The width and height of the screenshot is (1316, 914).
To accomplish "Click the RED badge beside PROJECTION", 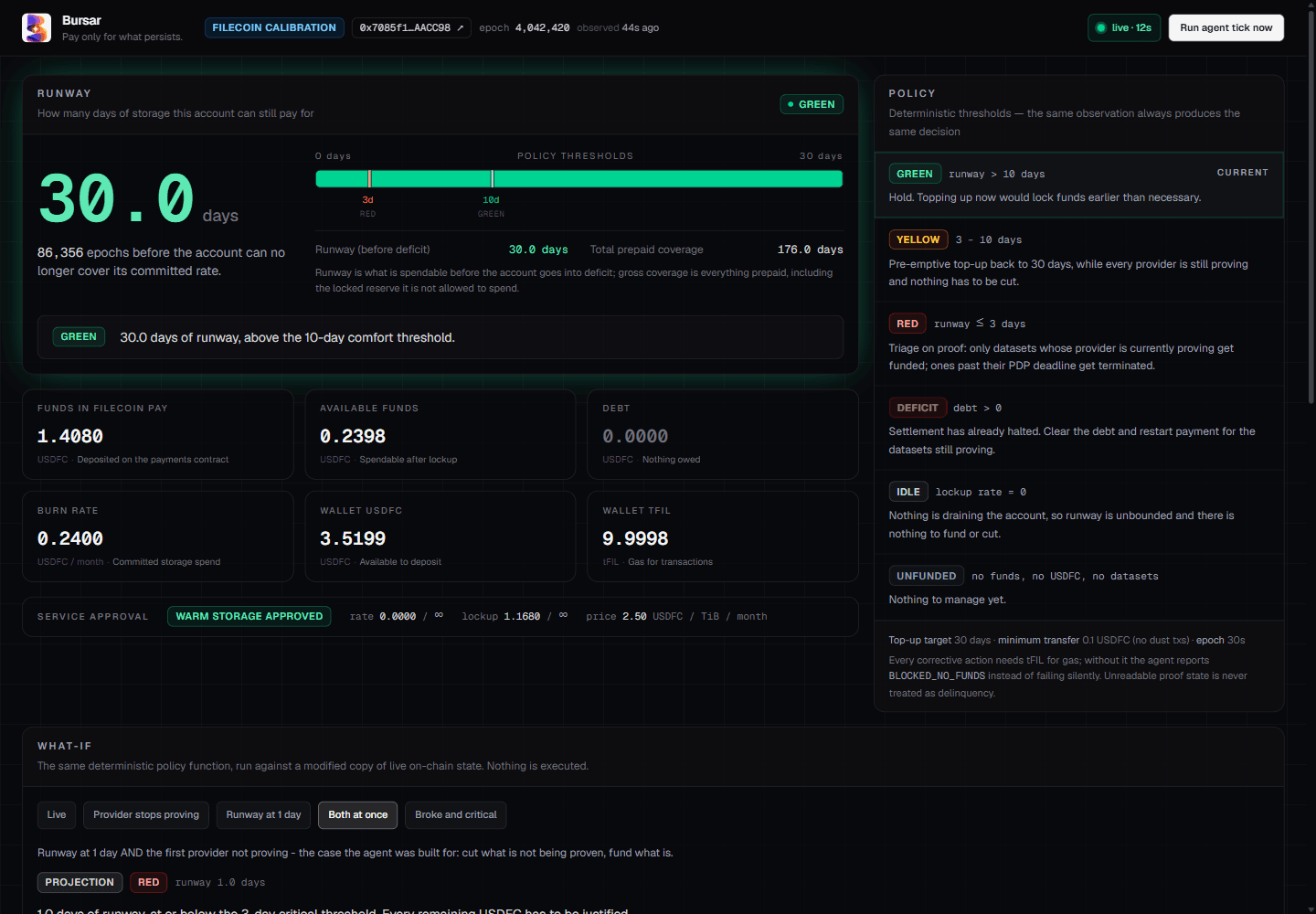I will [x=148, y=882].
